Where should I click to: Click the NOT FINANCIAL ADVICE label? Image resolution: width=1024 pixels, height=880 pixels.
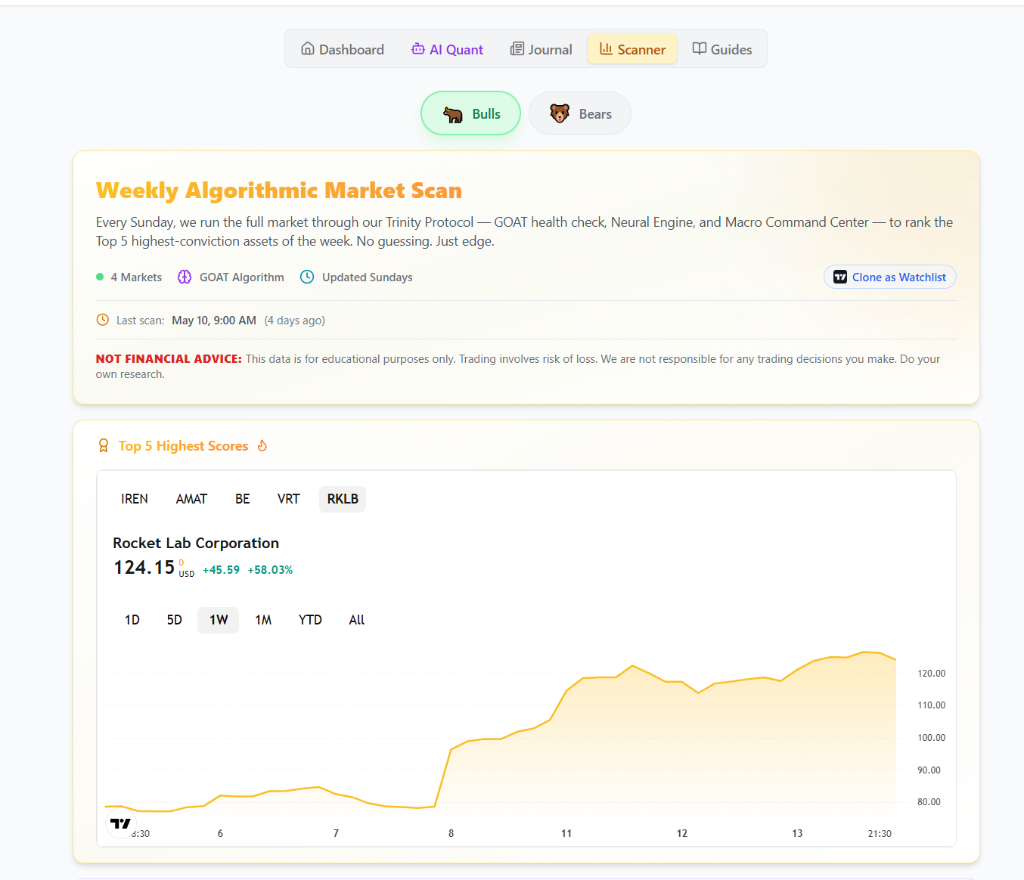click(168, 358)
